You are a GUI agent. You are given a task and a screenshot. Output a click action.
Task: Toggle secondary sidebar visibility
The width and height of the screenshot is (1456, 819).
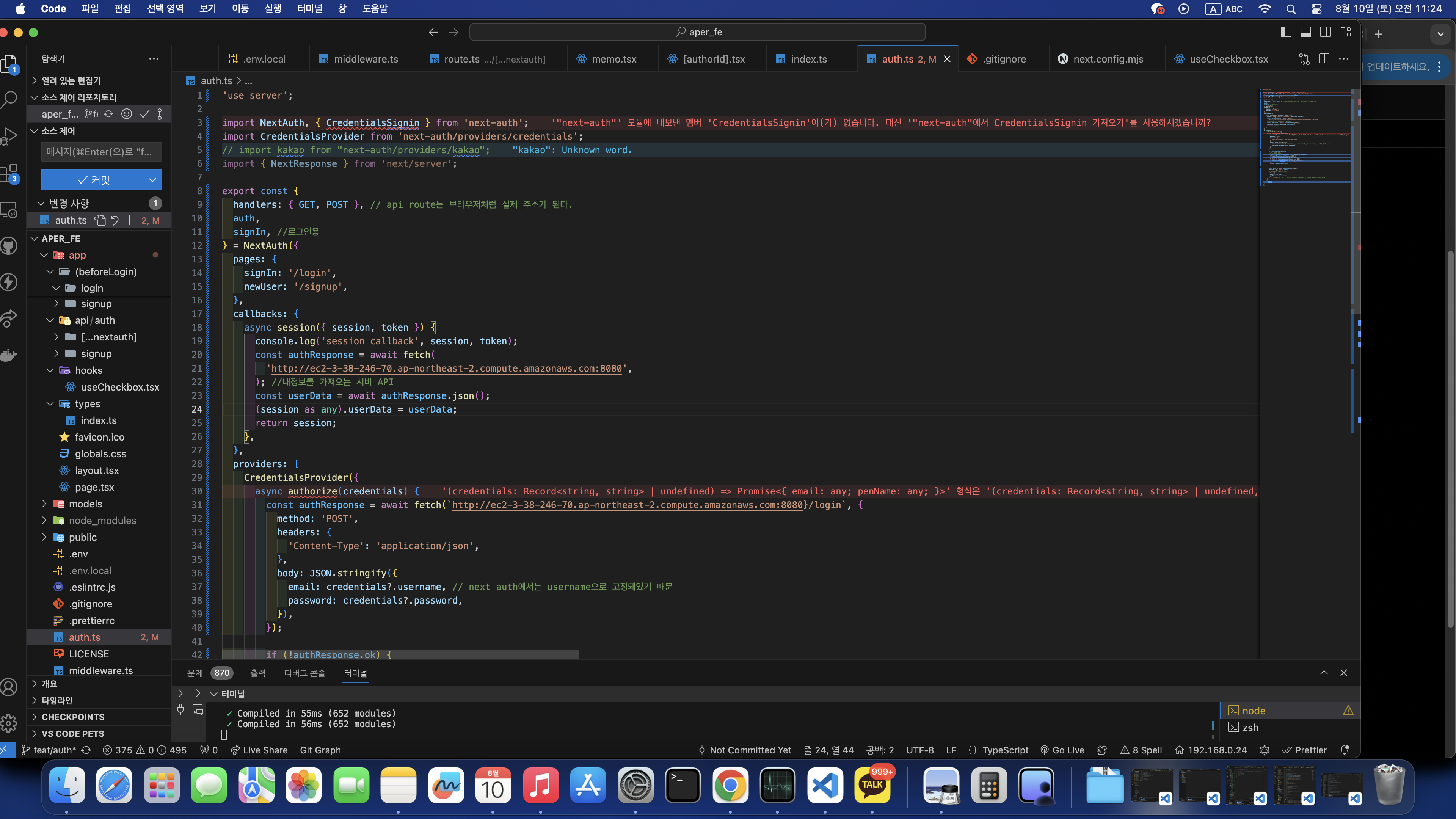(x=1326, y=32)
